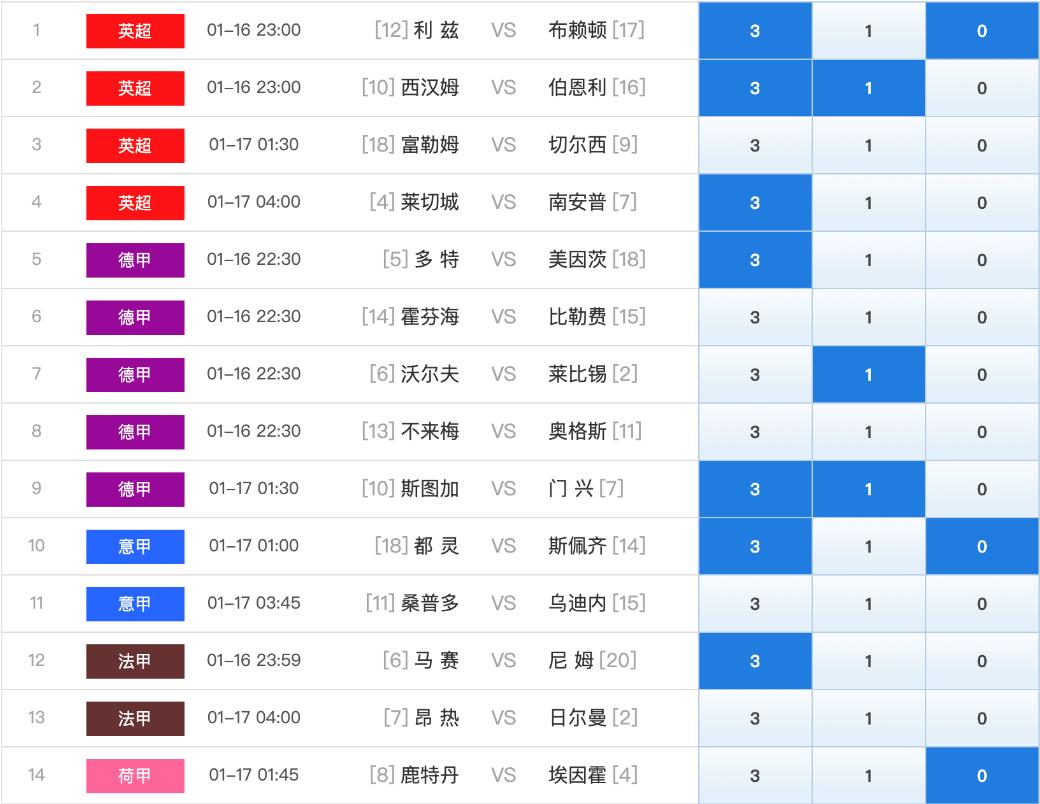The height and width of the screenshot is (804, 1040).
Task: Select draw (1) for 多特 vs 美因茨
Action: (868, 259)
